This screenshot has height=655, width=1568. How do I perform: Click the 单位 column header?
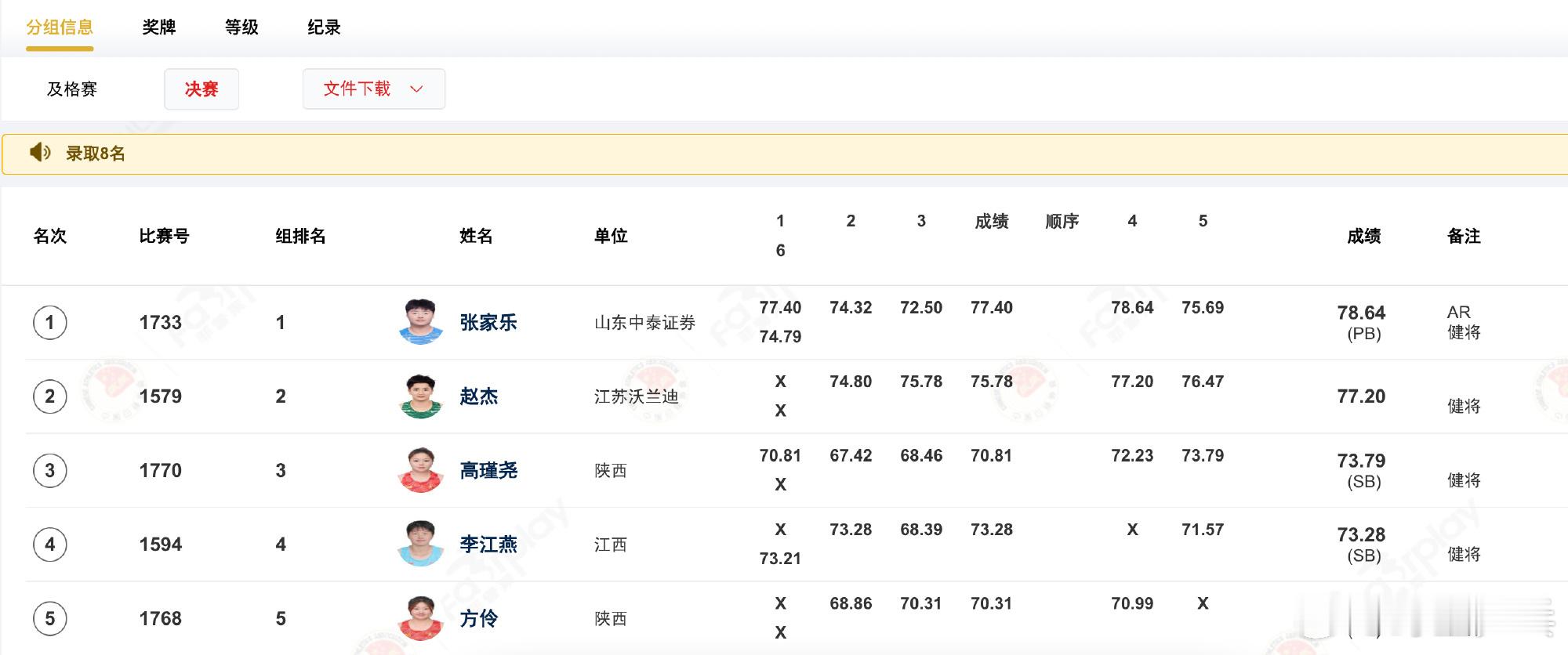[x=611, y=236]
